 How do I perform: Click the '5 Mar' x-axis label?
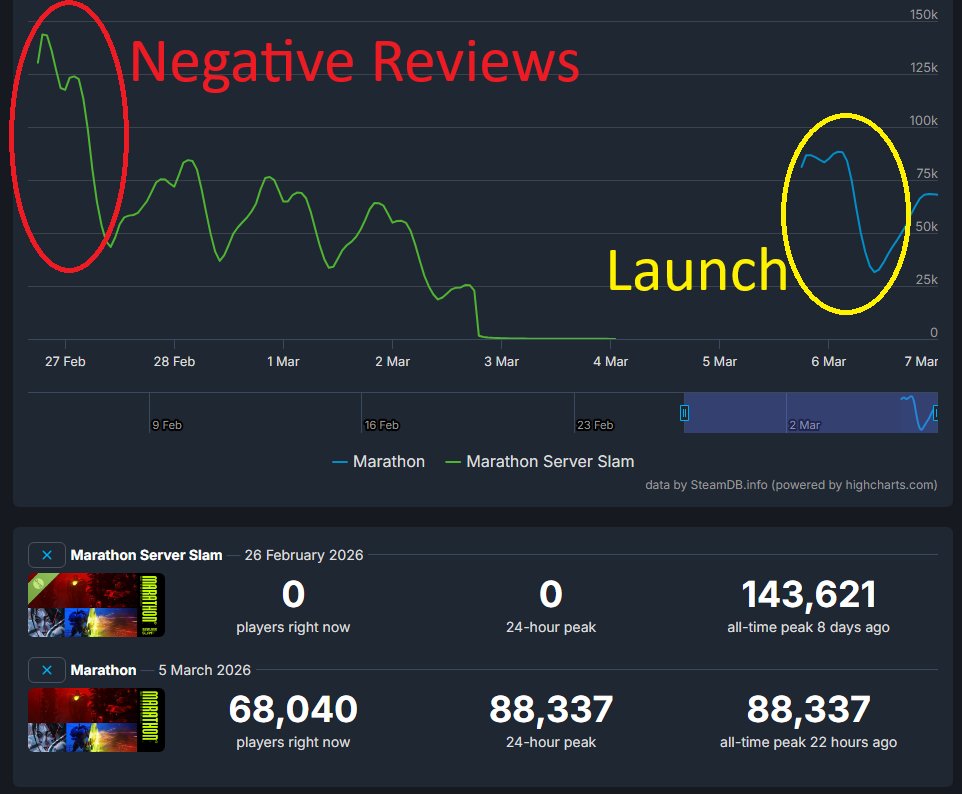(x=719, y=361)
